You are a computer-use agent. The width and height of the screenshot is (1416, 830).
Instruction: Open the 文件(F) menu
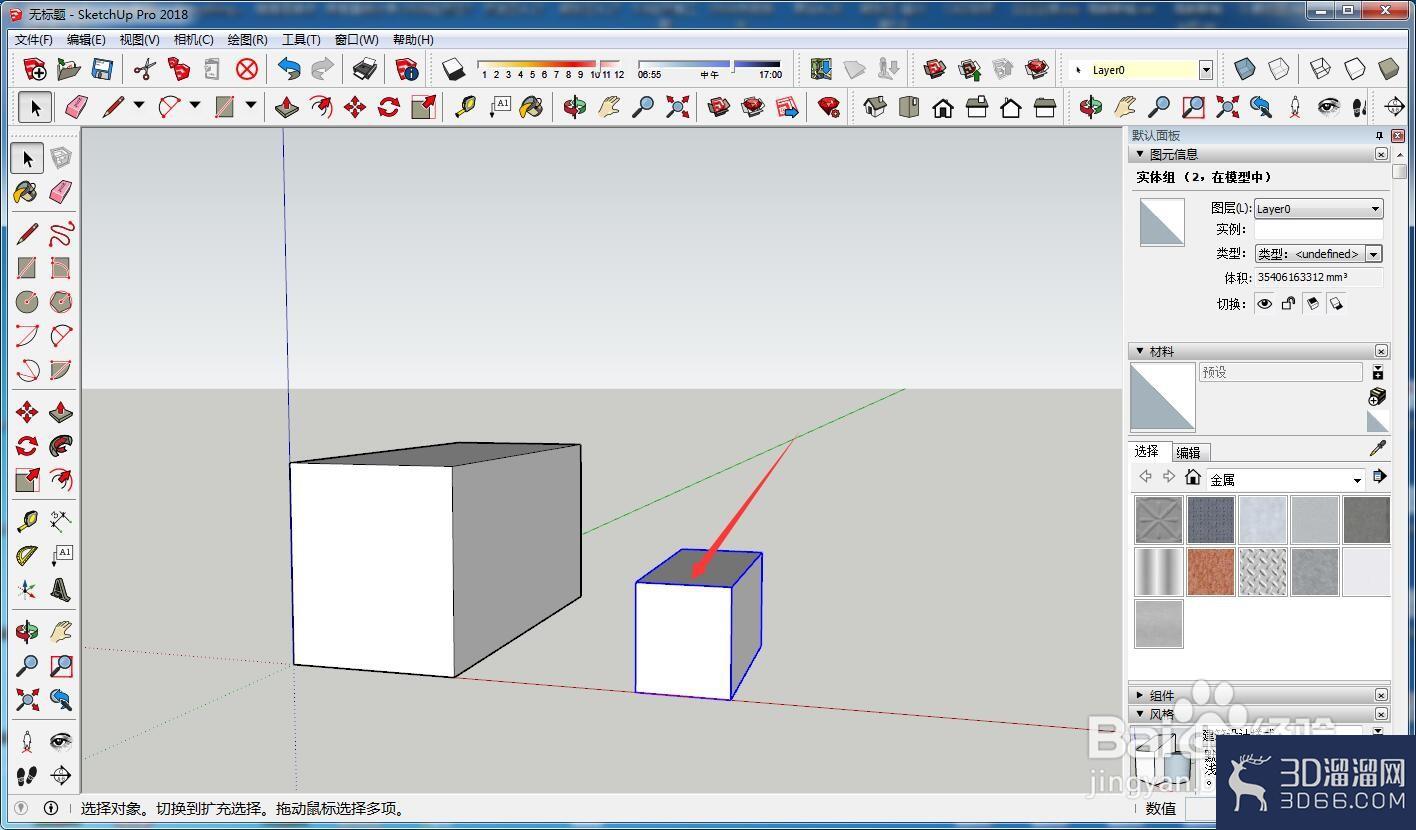tap(34, 40)
